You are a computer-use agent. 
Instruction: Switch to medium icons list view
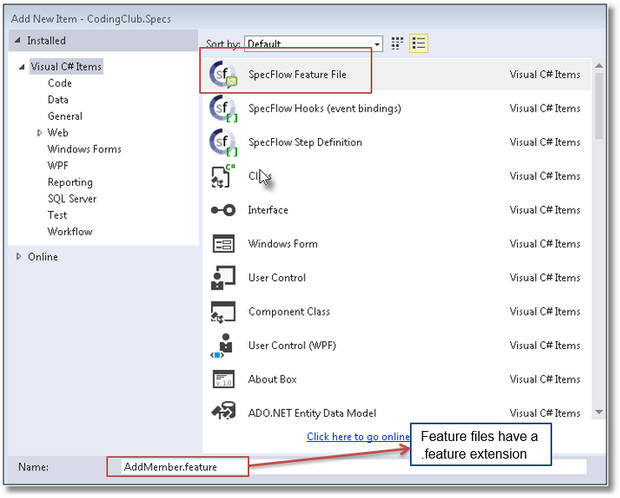click(x=419, y=43)
